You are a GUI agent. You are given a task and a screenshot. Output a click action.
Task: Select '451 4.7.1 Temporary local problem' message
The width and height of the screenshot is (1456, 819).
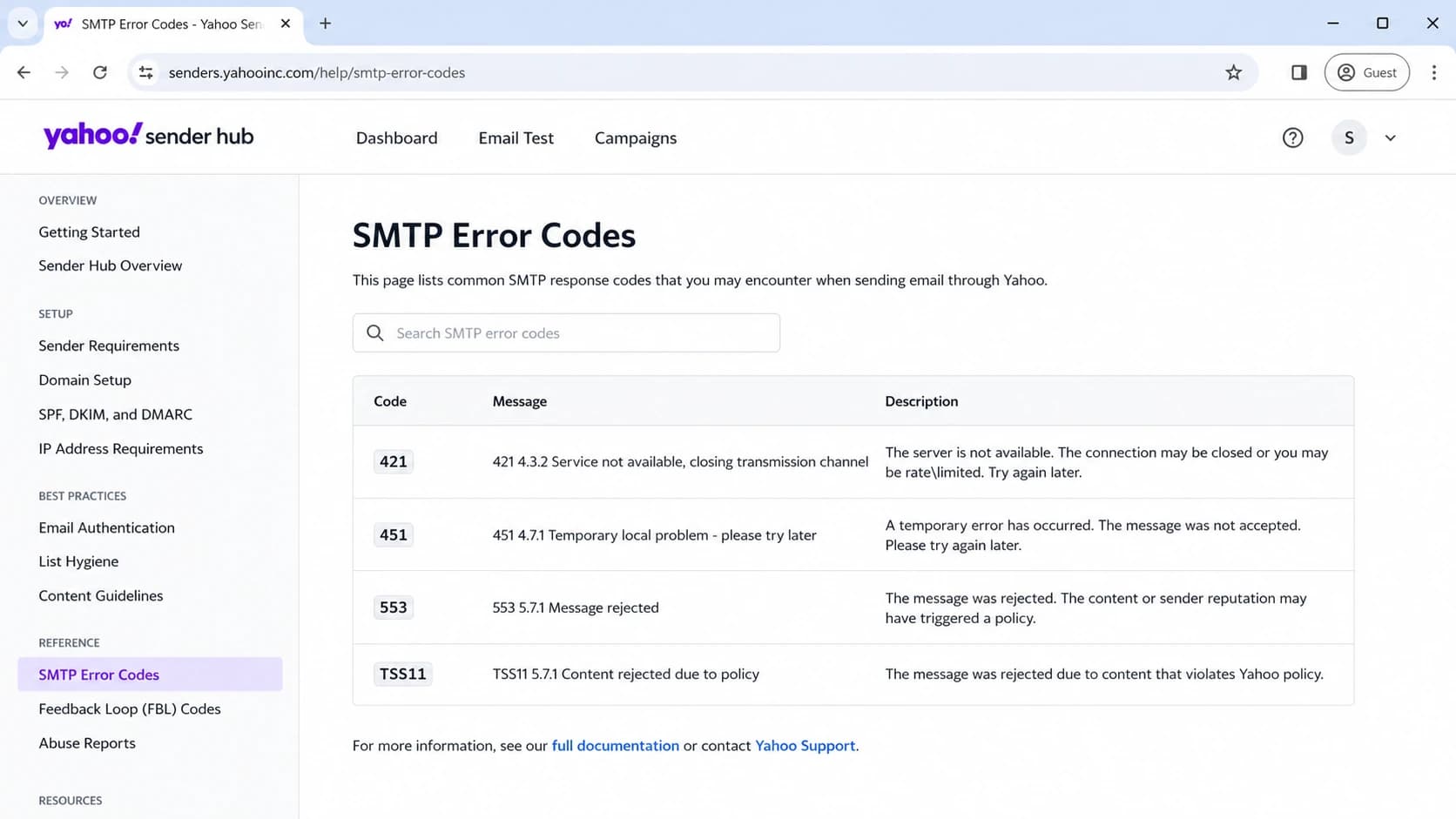click(x=654, y=534)
